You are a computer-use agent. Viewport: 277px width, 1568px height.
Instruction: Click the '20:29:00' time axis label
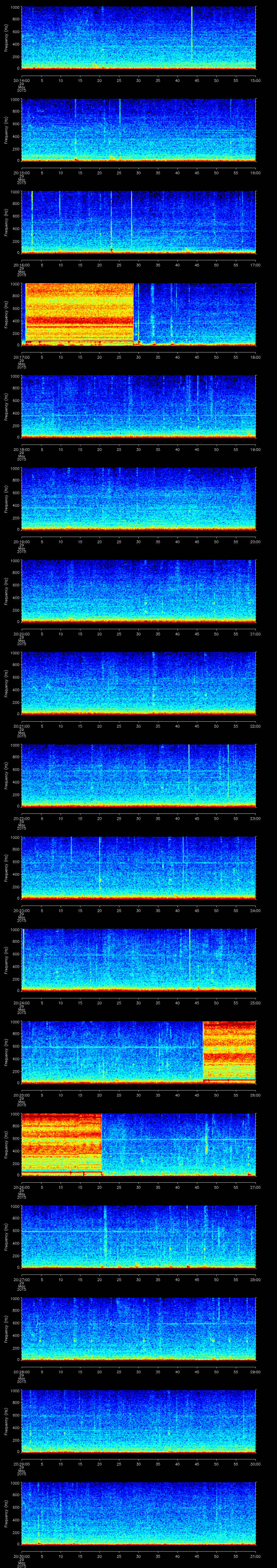pos(21,1463)
